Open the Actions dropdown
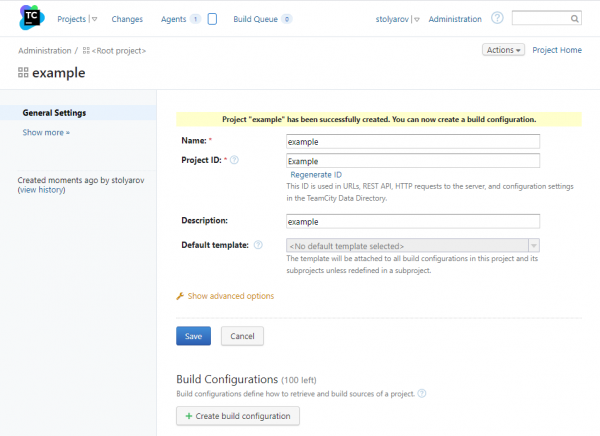This screenshot has height=436, width=600. pyautogui.click(x=502, y=50)
